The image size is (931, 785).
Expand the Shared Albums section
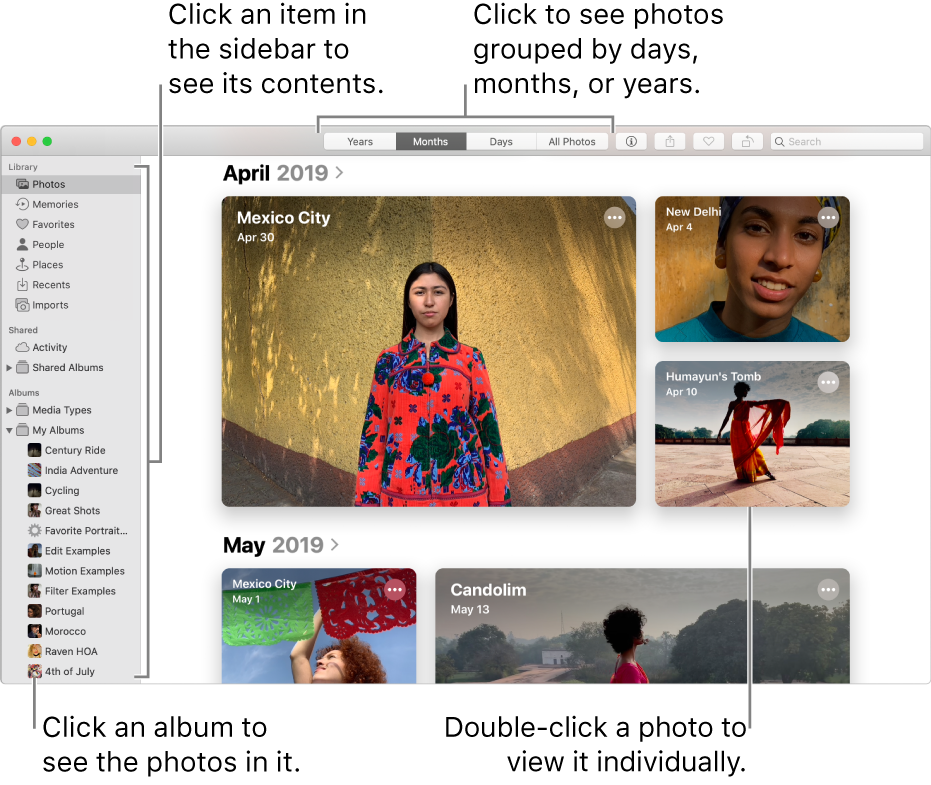8,367
